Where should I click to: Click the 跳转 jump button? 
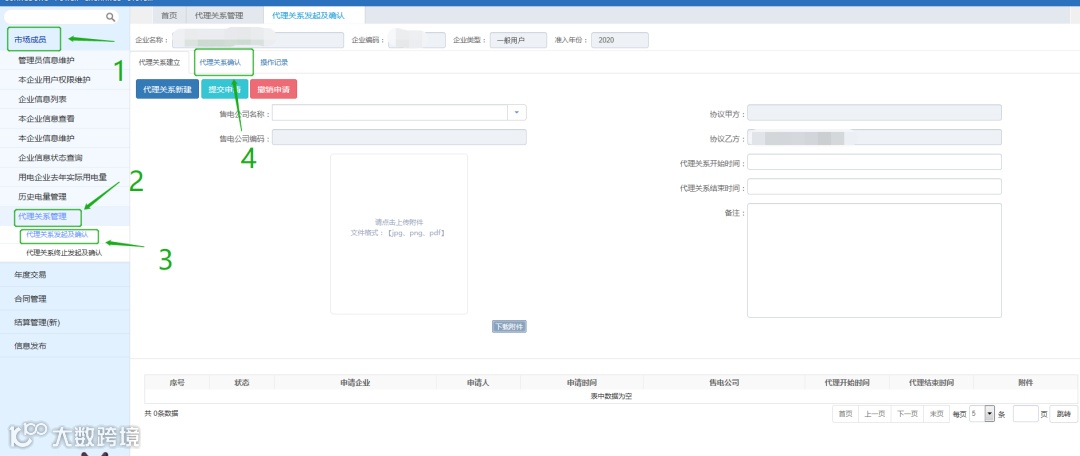[x=1063, y=414]
